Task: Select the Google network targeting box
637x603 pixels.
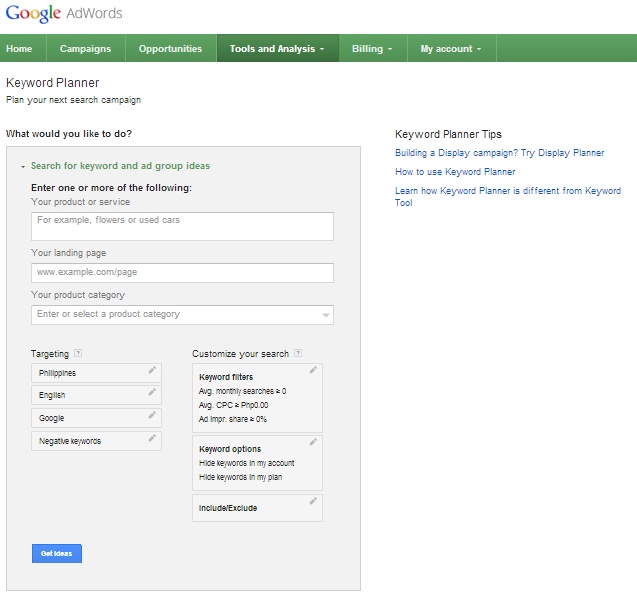Action: click(x=96, y=418)
